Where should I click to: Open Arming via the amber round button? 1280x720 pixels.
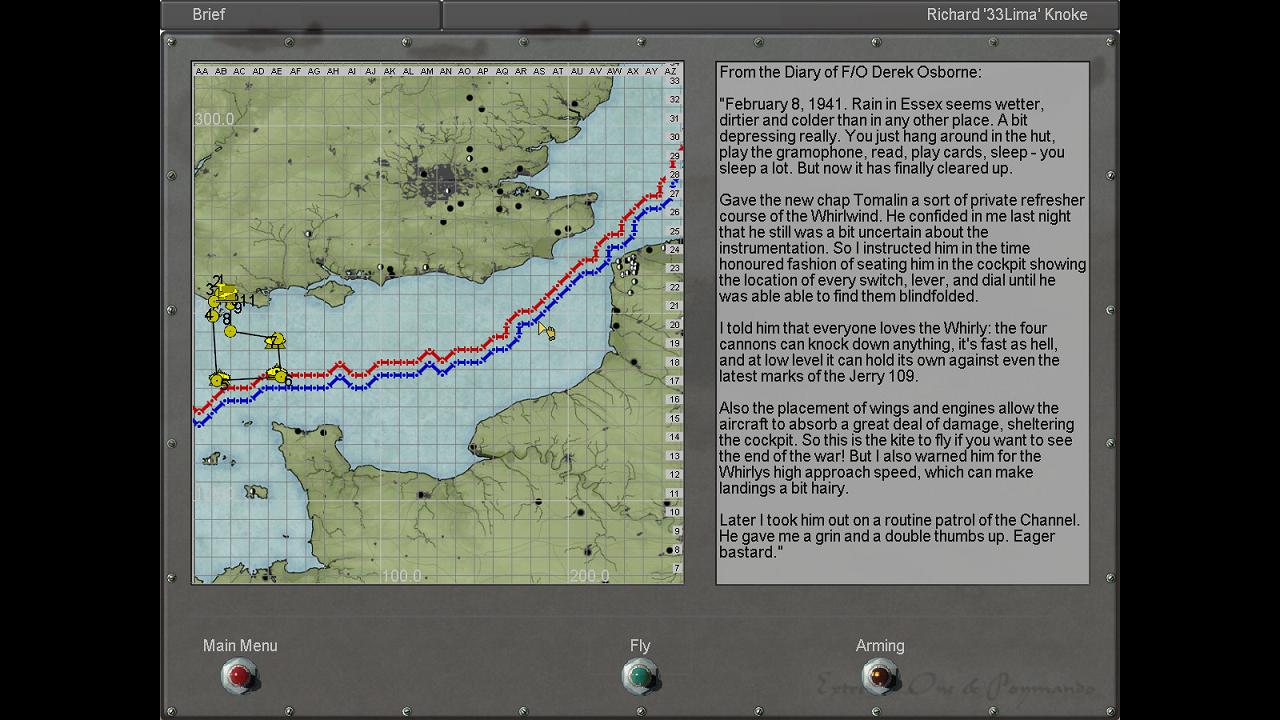(880, 677)
